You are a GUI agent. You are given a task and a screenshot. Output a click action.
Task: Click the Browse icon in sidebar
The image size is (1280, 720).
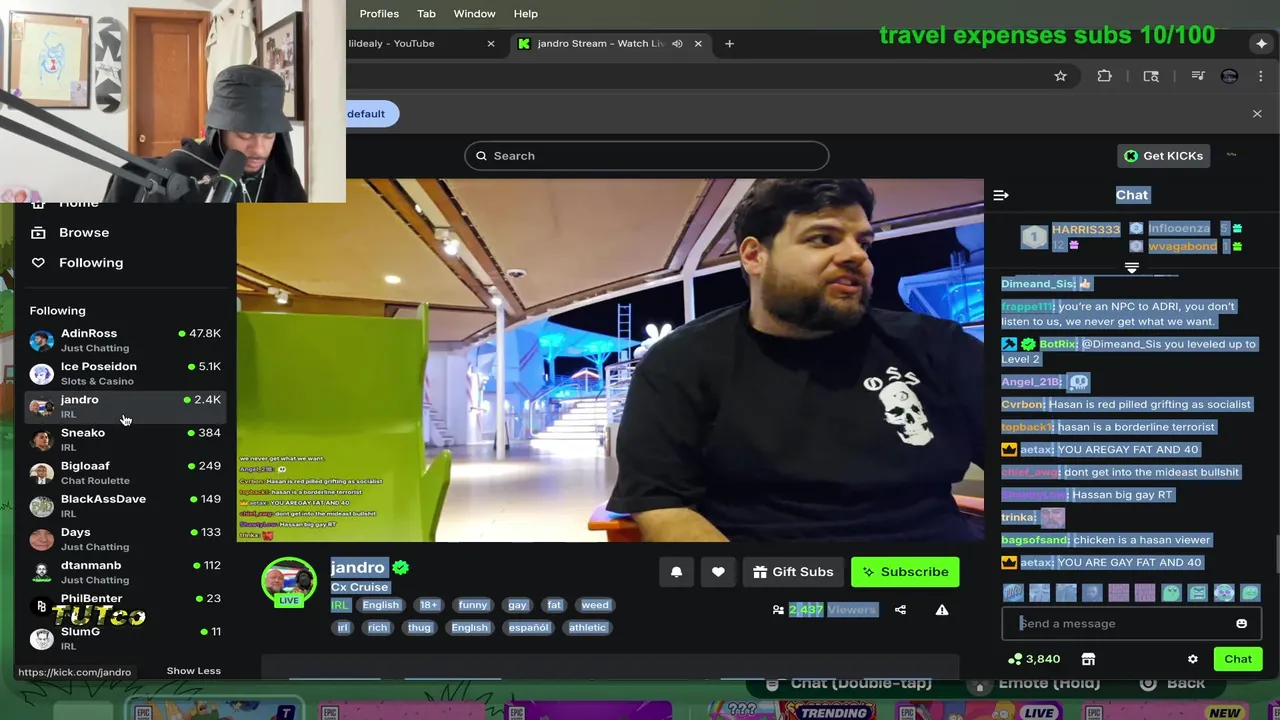pyautogui.click(x=38, y=233)
